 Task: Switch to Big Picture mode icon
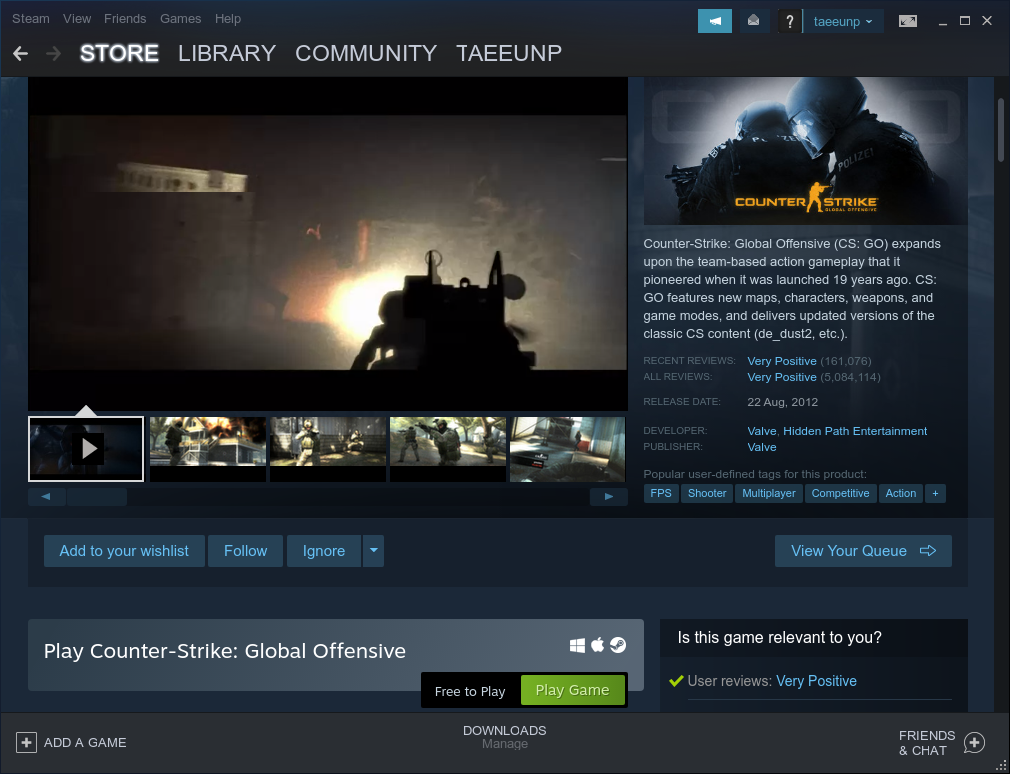click(x=908, y=21)
